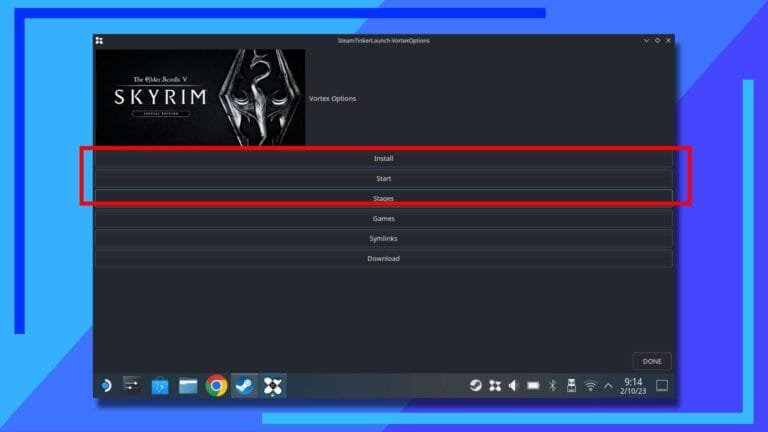Open the SteamTinkerLaunch window menu icon
The height and width of the screenshot is (432, 768).
tap(99, 41)
